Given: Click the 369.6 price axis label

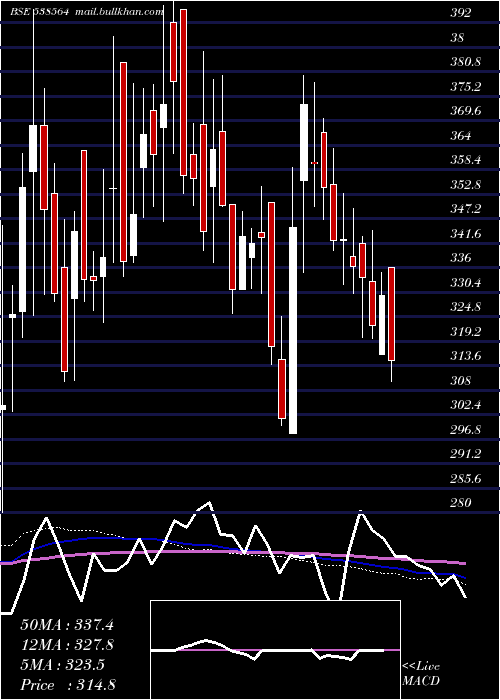Looking at the screenshot, I should pos(465,111).
